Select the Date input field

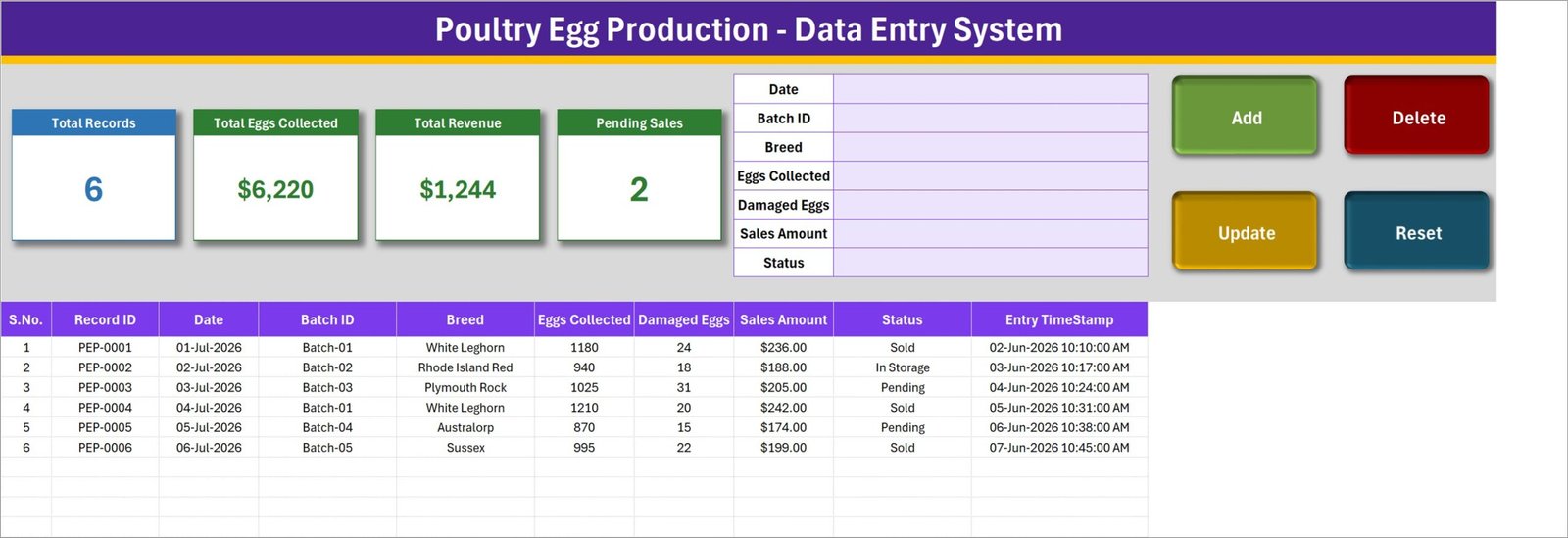(x=990, y=89)
